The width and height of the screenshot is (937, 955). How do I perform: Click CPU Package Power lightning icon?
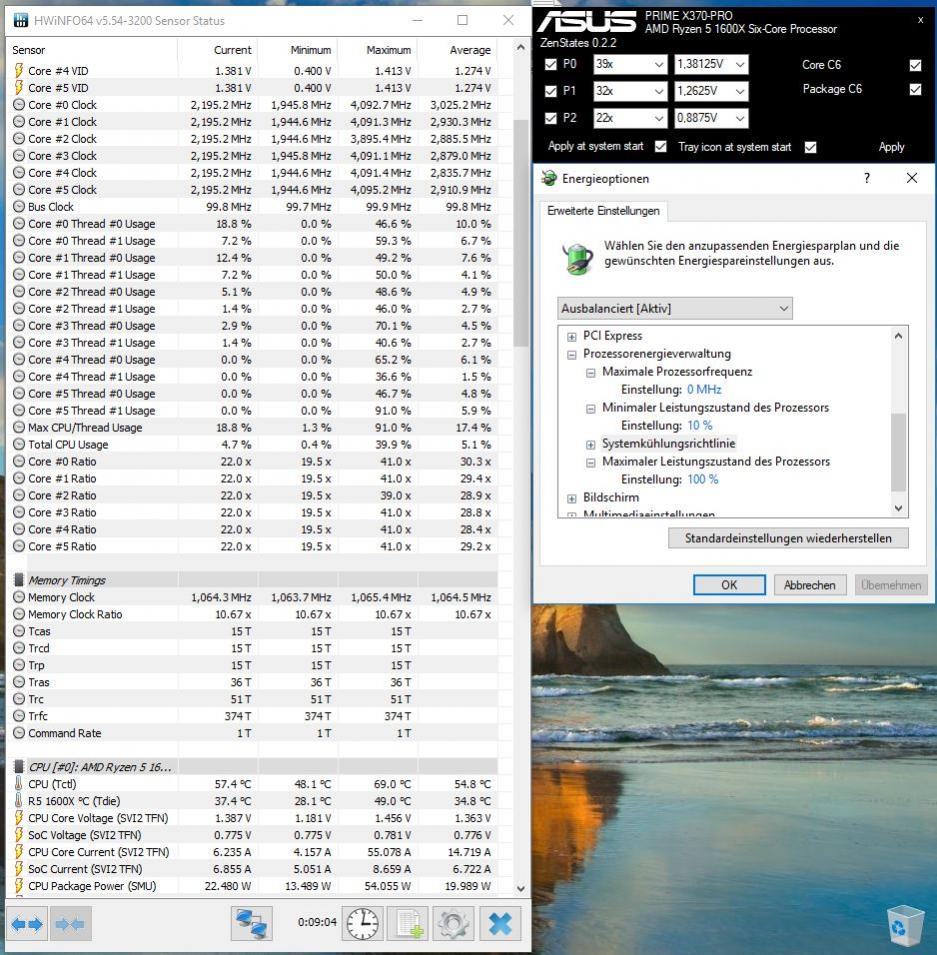pos(19,886)
